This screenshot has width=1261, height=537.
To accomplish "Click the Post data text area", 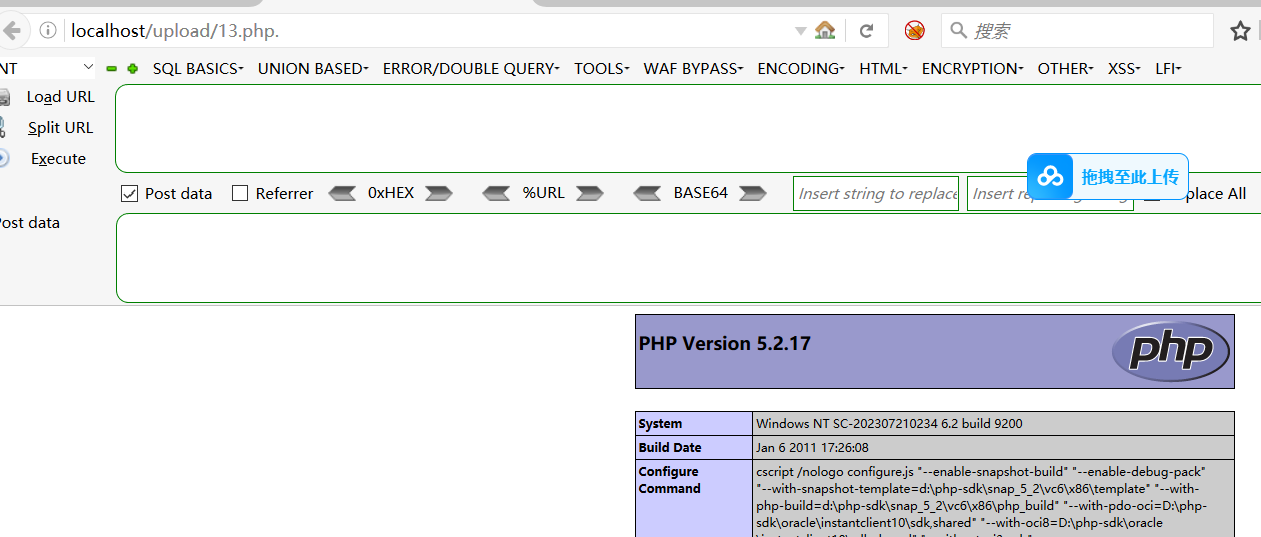I will click(x=688, y=258).
